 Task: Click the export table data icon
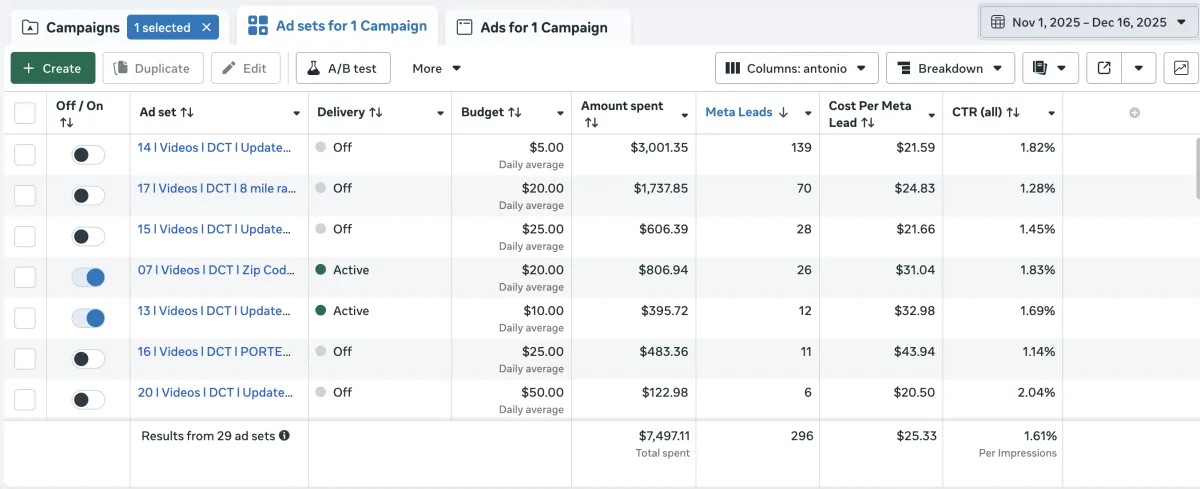(x=1104, y=68)
